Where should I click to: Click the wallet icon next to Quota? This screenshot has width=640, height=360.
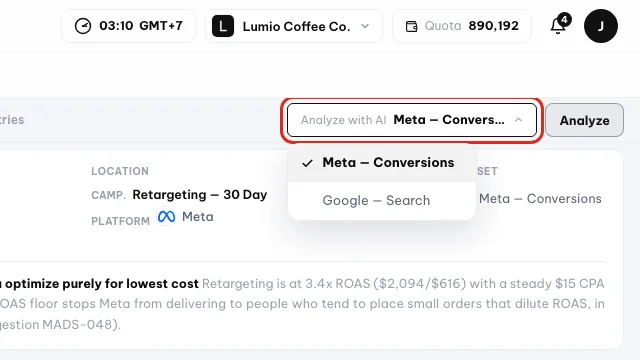(411, 27)
